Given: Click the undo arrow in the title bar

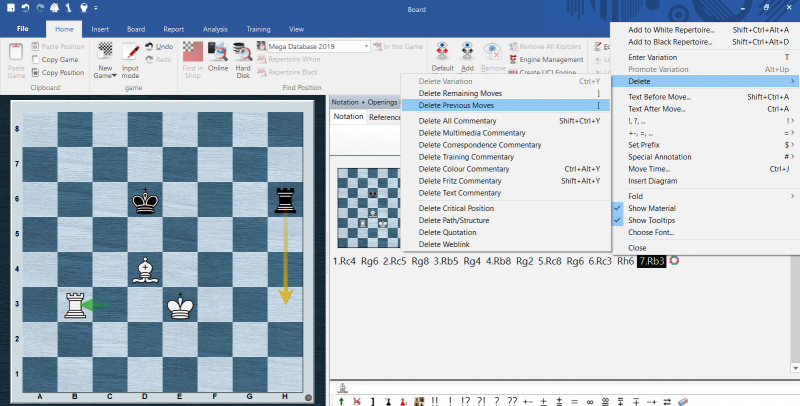Looking at the screenshot, I should [25, 8].
